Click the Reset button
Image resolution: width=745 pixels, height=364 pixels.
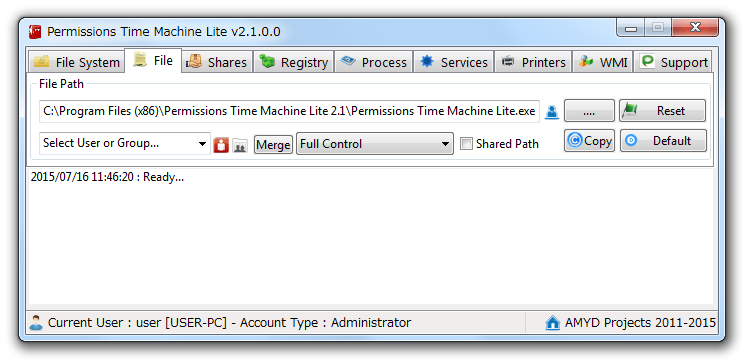pyautogui.click(x=662, y=111)
